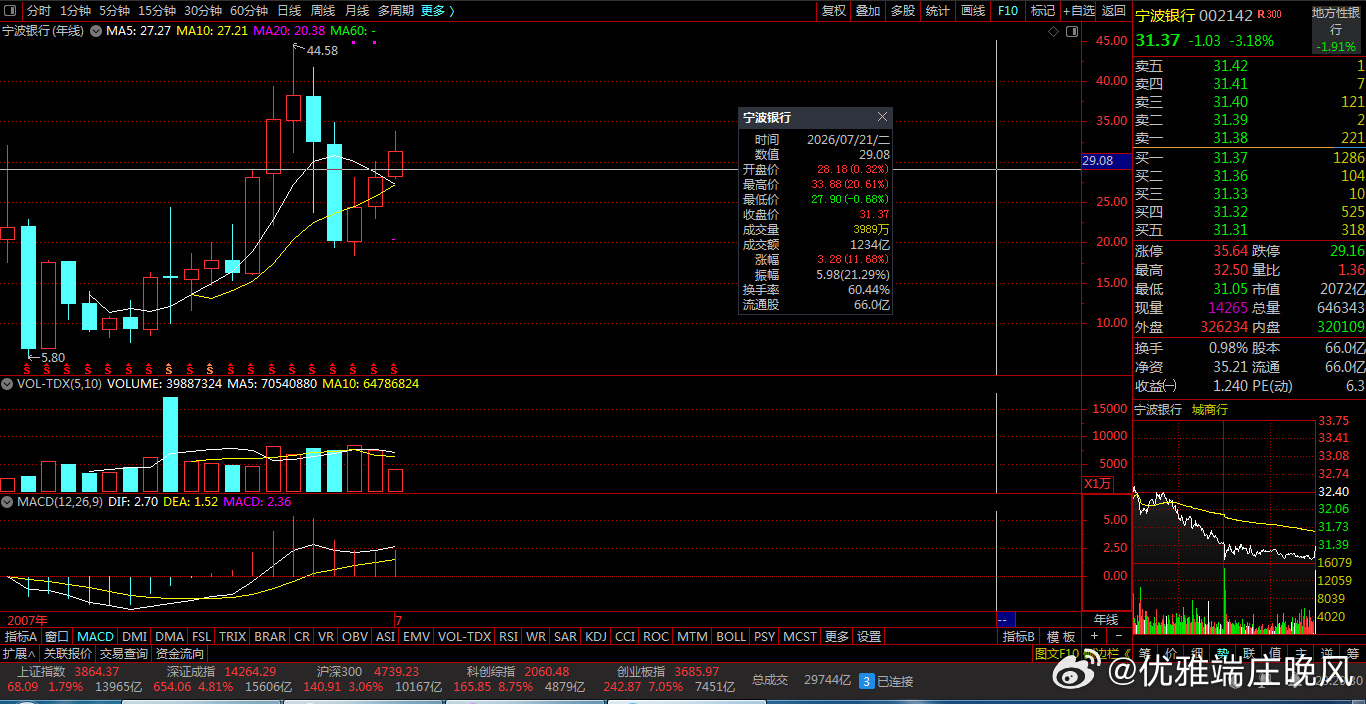Click the 图文F10 link below the mini chart
The width and height of the screenshot is (1366, 704).
[x=1058, y=654]
